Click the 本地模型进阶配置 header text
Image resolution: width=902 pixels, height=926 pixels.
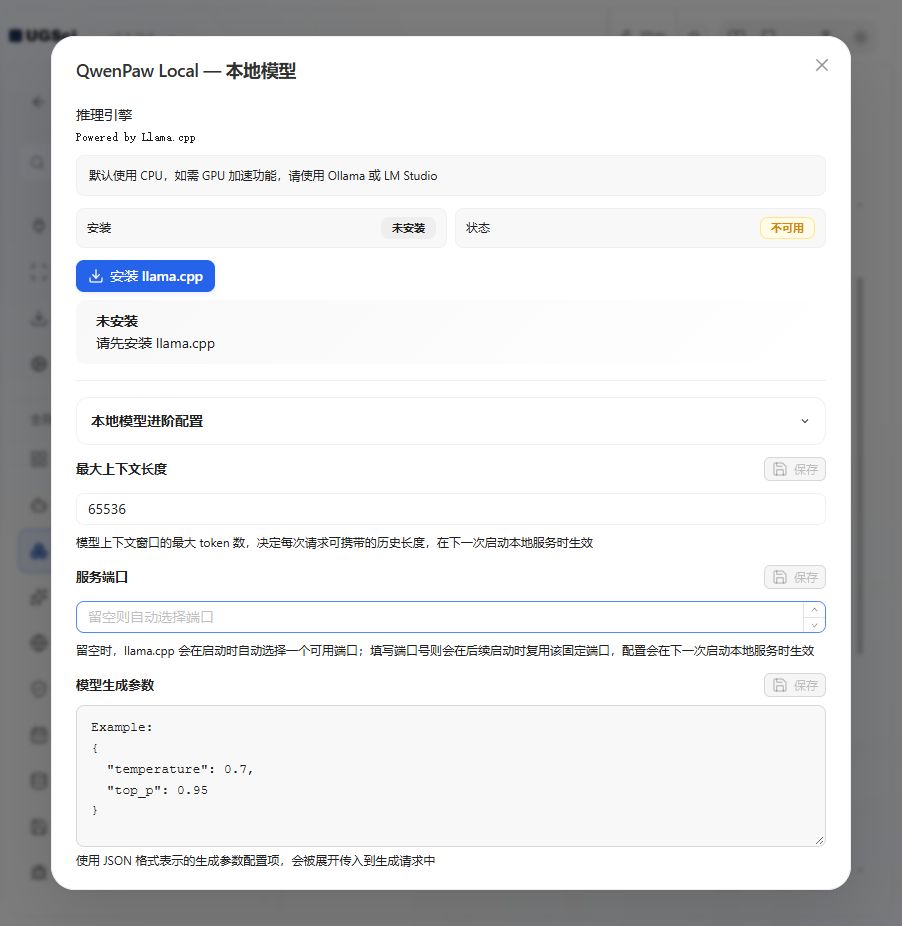pyautogui.click(x=147, y=421)
